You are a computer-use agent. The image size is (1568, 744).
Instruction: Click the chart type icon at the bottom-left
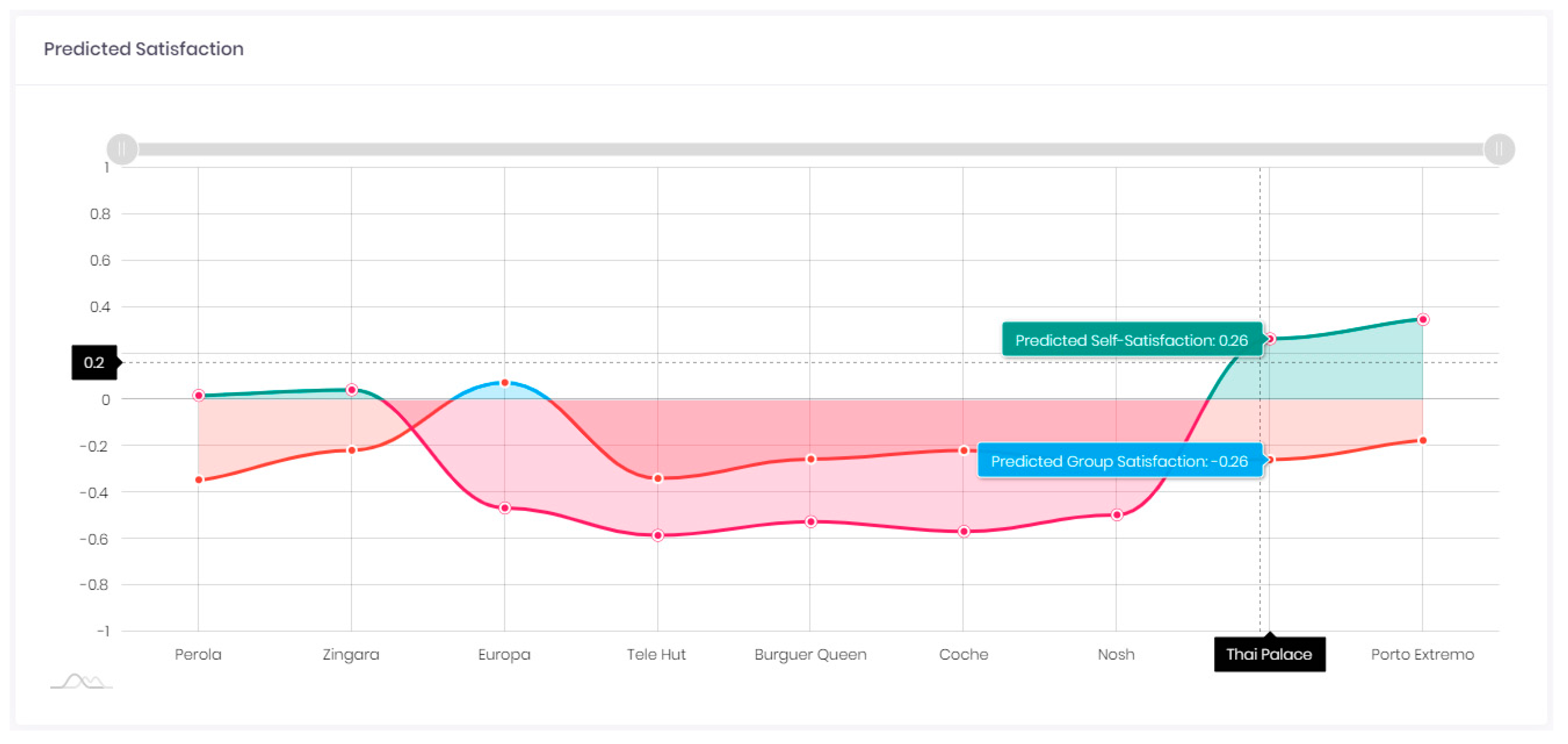pos(81,681)
